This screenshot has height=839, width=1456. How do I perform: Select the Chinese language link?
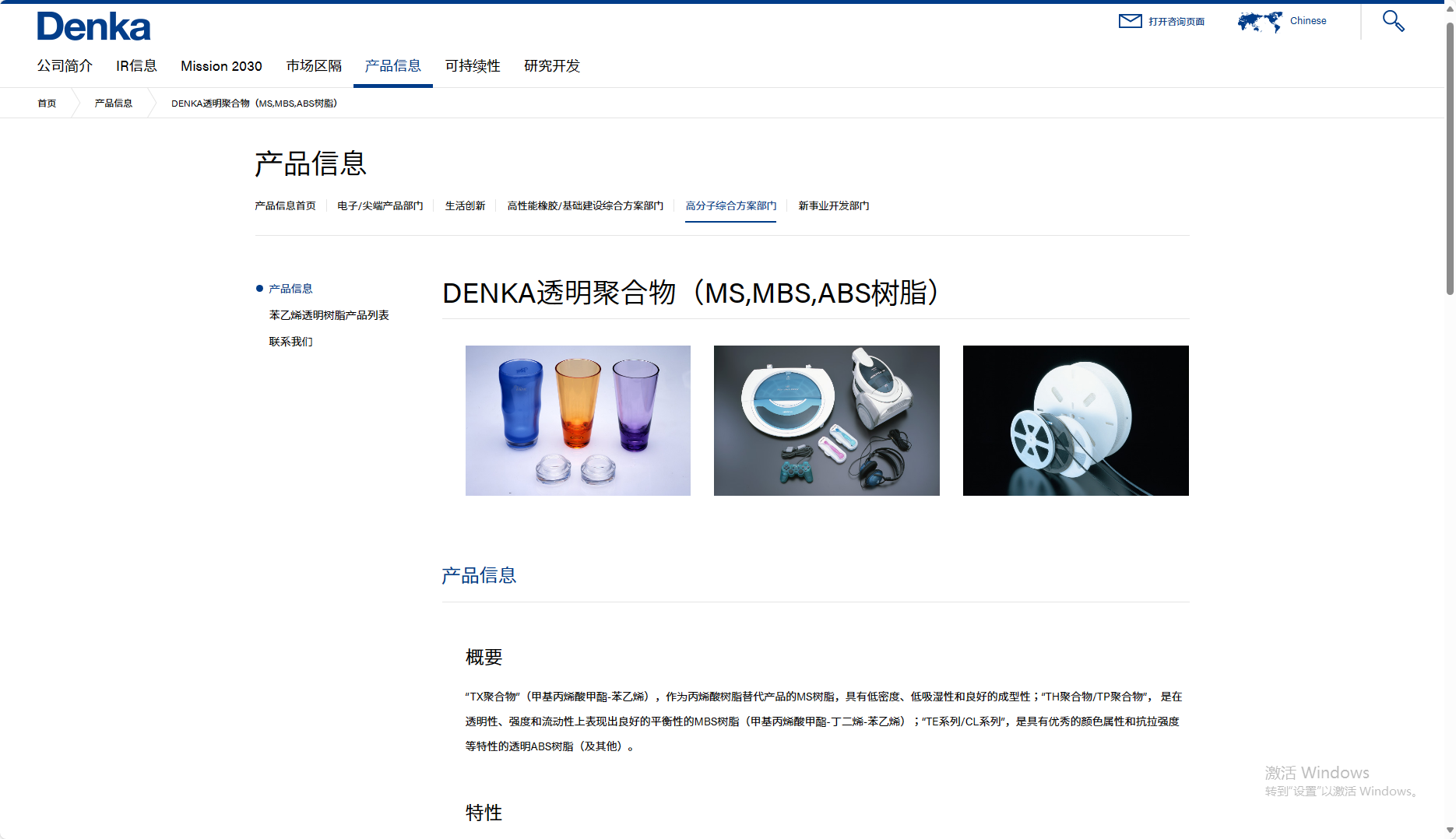click(1308, 21)
